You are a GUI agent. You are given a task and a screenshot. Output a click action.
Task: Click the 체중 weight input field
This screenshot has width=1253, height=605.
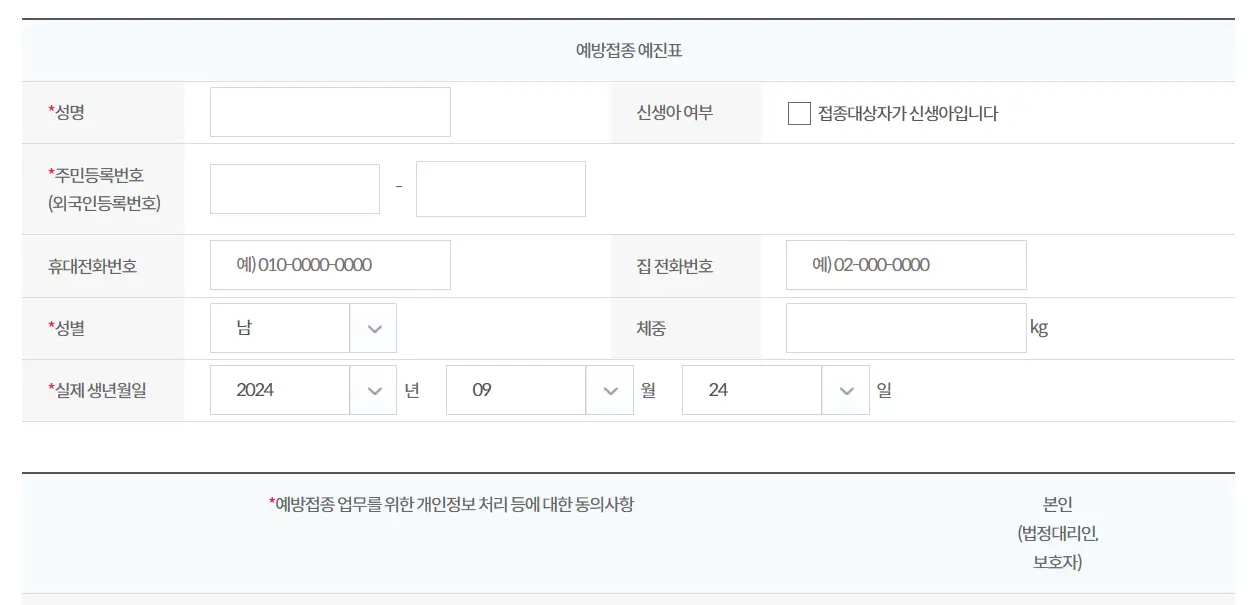906,328
